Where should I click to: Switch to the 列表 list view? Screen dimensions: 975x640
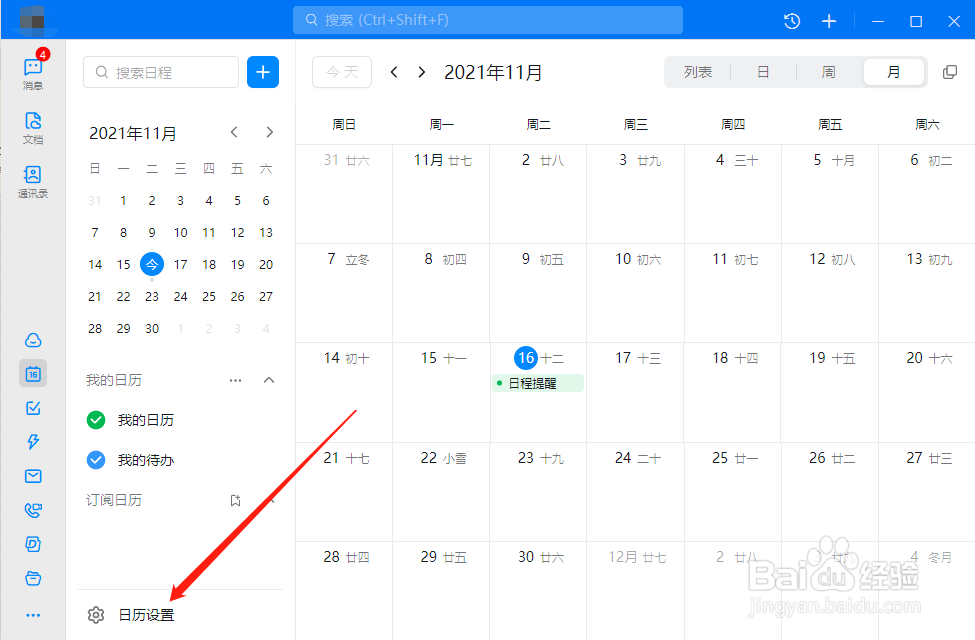pyautogui.click(x=698, y=71)
